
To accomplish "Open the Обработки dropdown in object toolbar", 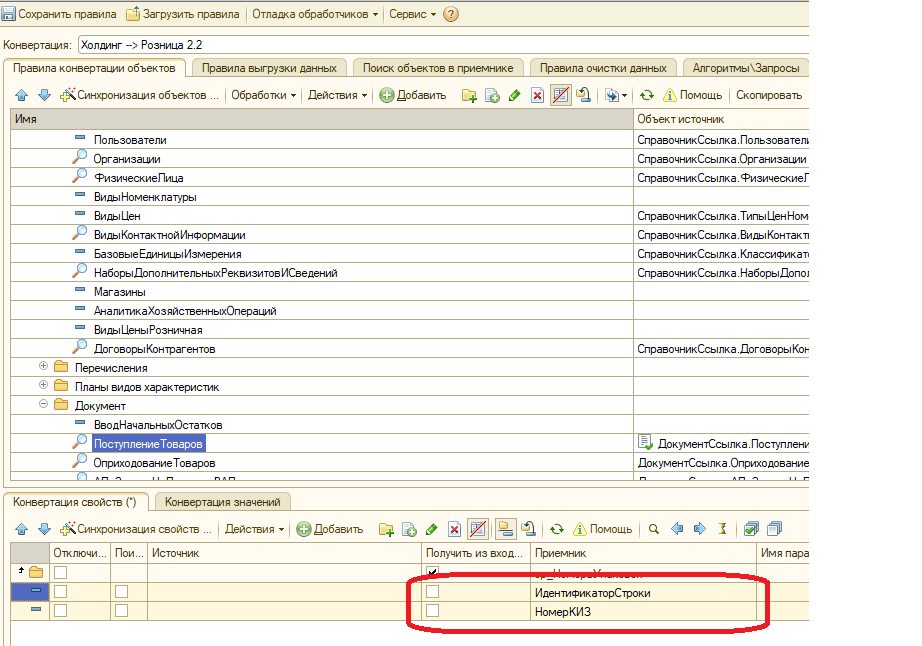I will [x=263, y=95].
